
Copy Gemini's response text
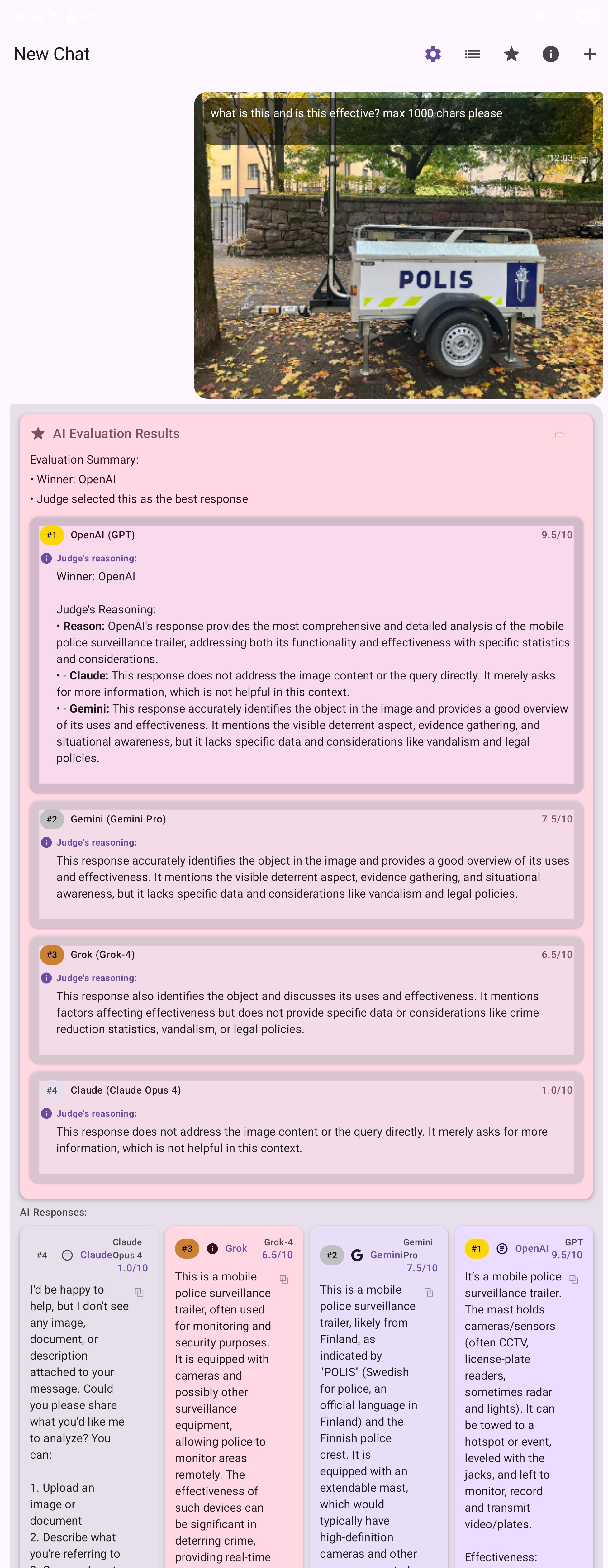(x=429, y=1292)
